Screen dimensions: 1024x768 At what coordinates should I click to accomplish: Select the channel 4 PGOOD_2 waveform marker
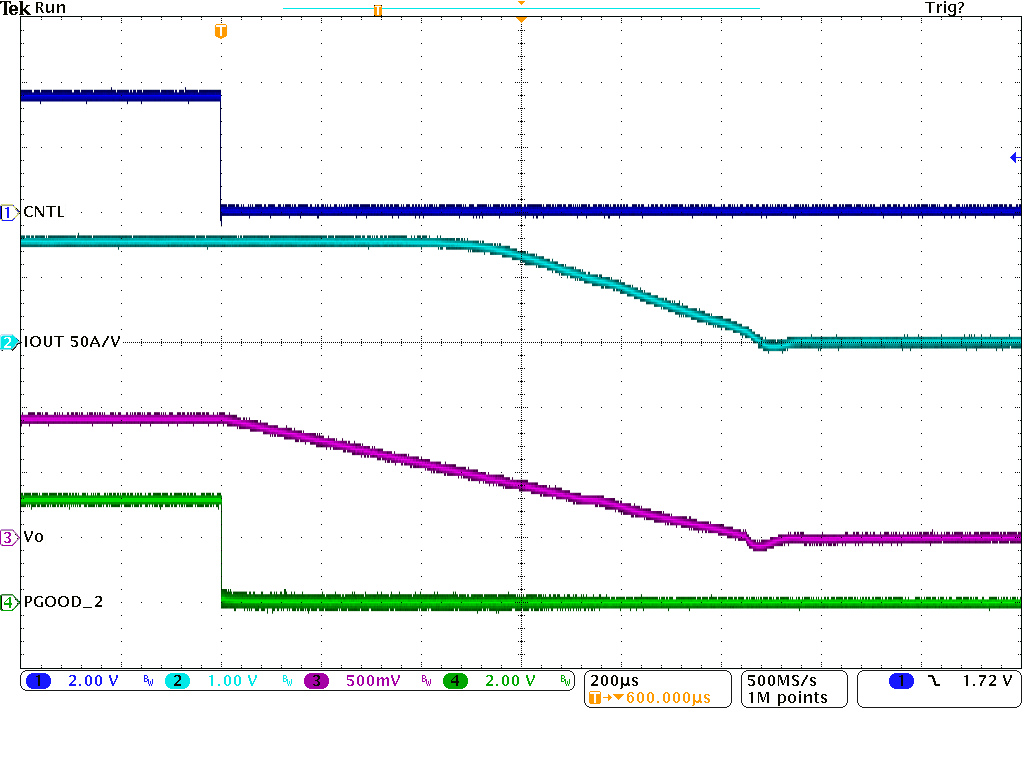[9, 602]
